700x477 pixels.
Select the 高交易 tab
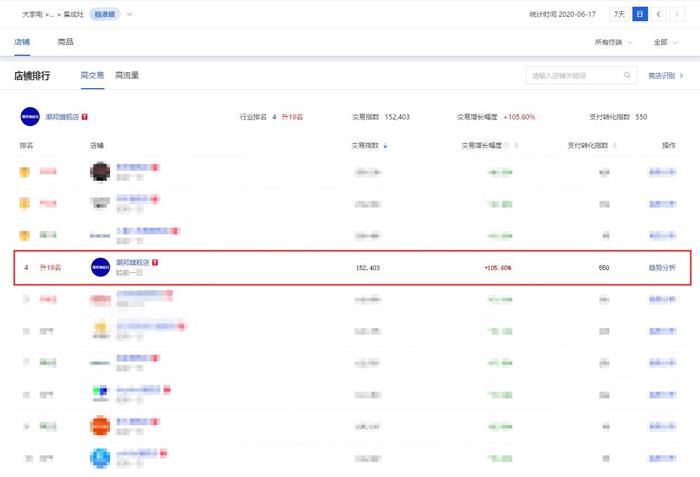coord(92,75)
